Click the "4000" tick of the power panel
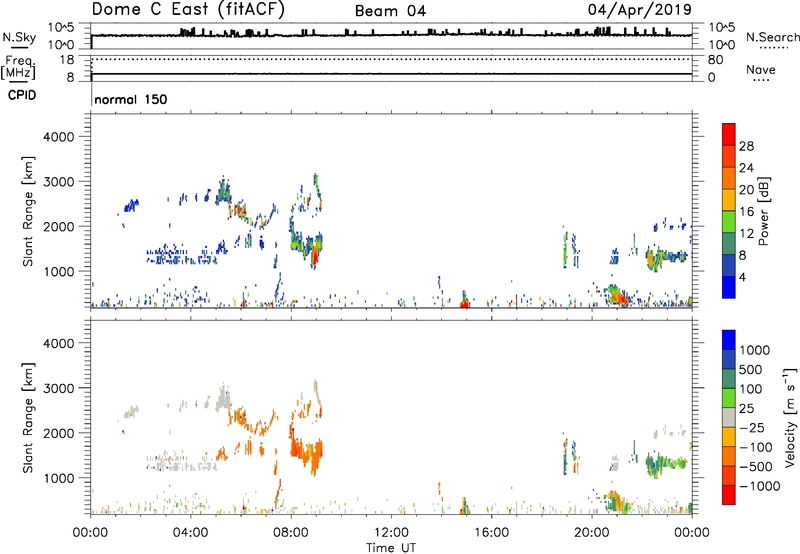Screen dimensions: 800x554 point(58,137)
